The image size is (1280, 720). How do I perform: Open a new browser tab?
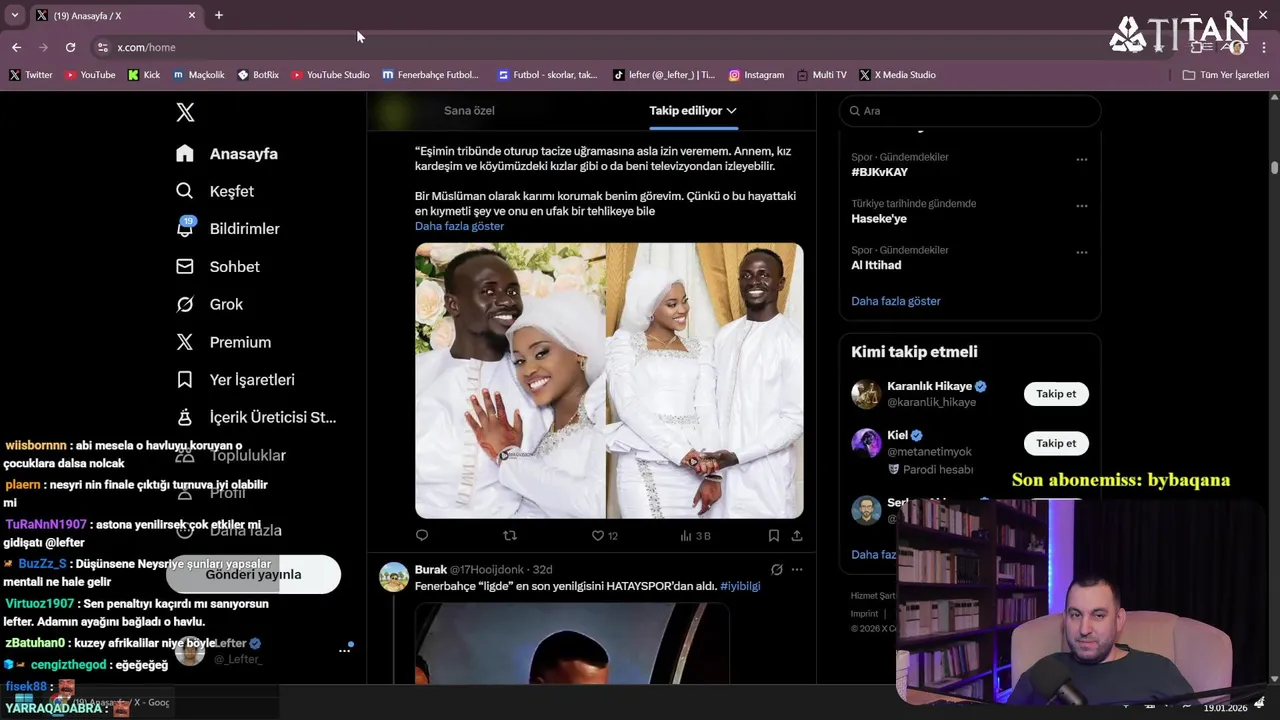218,15
